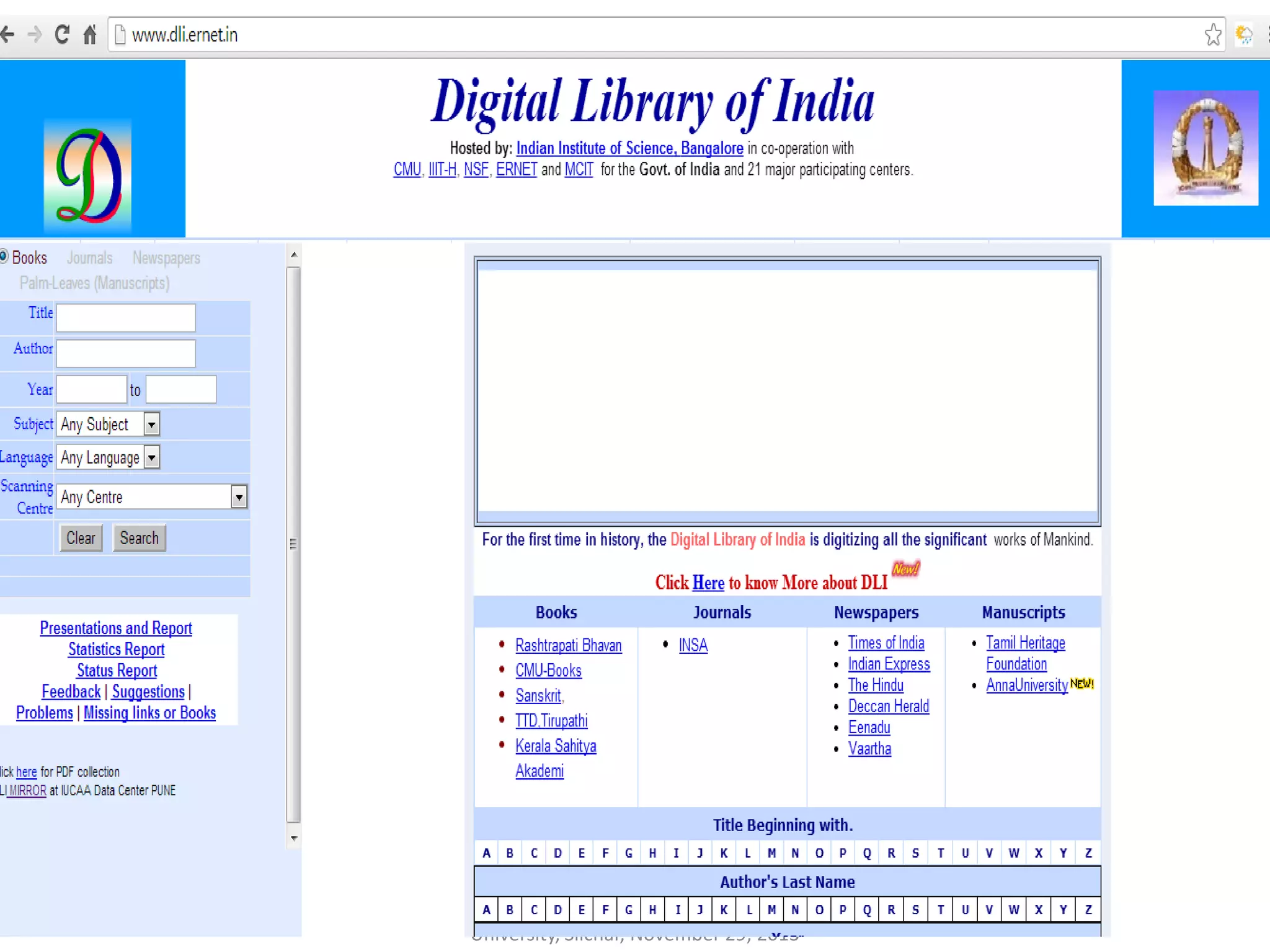Open the IIIT-H link
The height and width of the screenshot is (952, 1270).
(442, 169)
